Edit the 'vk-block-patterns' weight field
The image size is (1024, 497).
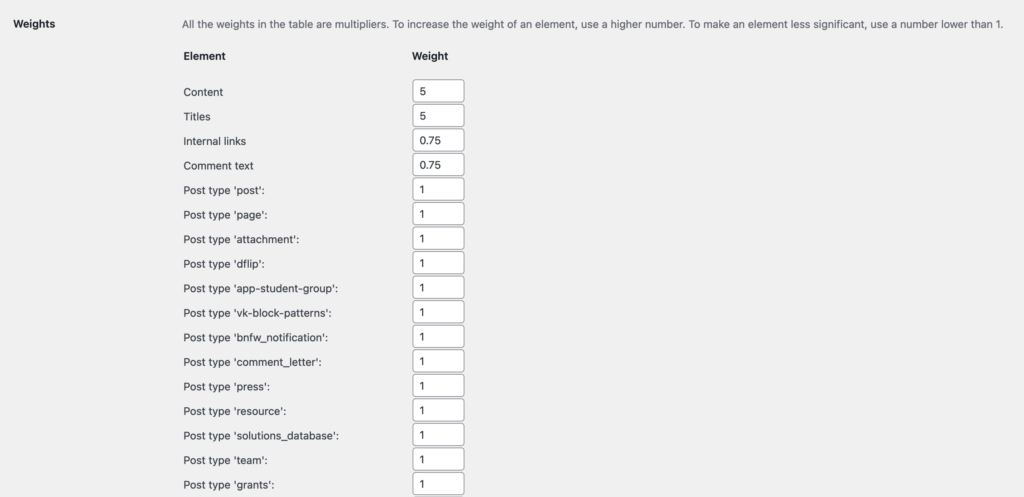tap(438, 312)
